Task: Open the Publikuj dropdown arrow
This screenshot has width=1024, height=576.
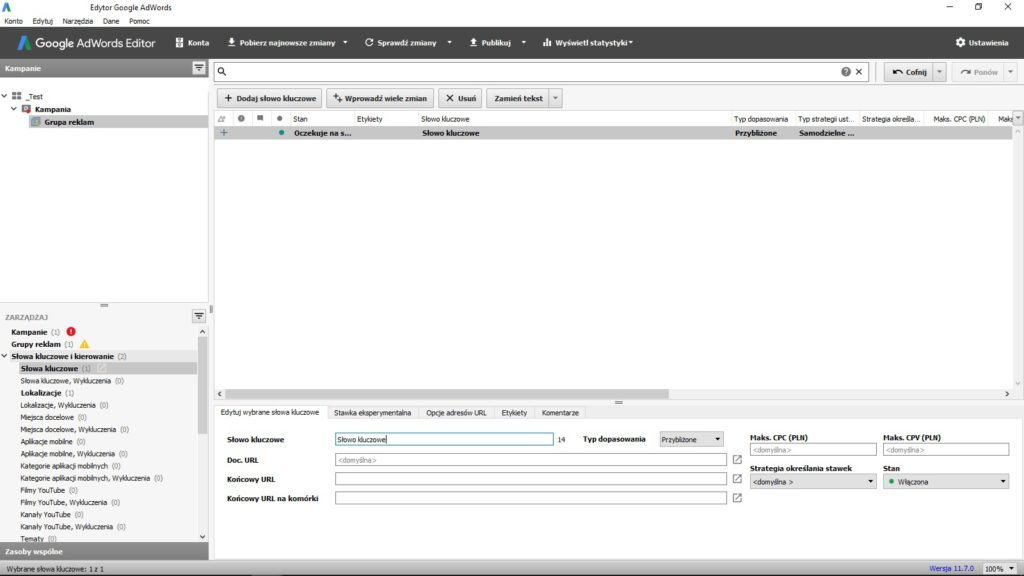Action: (523, 42)
